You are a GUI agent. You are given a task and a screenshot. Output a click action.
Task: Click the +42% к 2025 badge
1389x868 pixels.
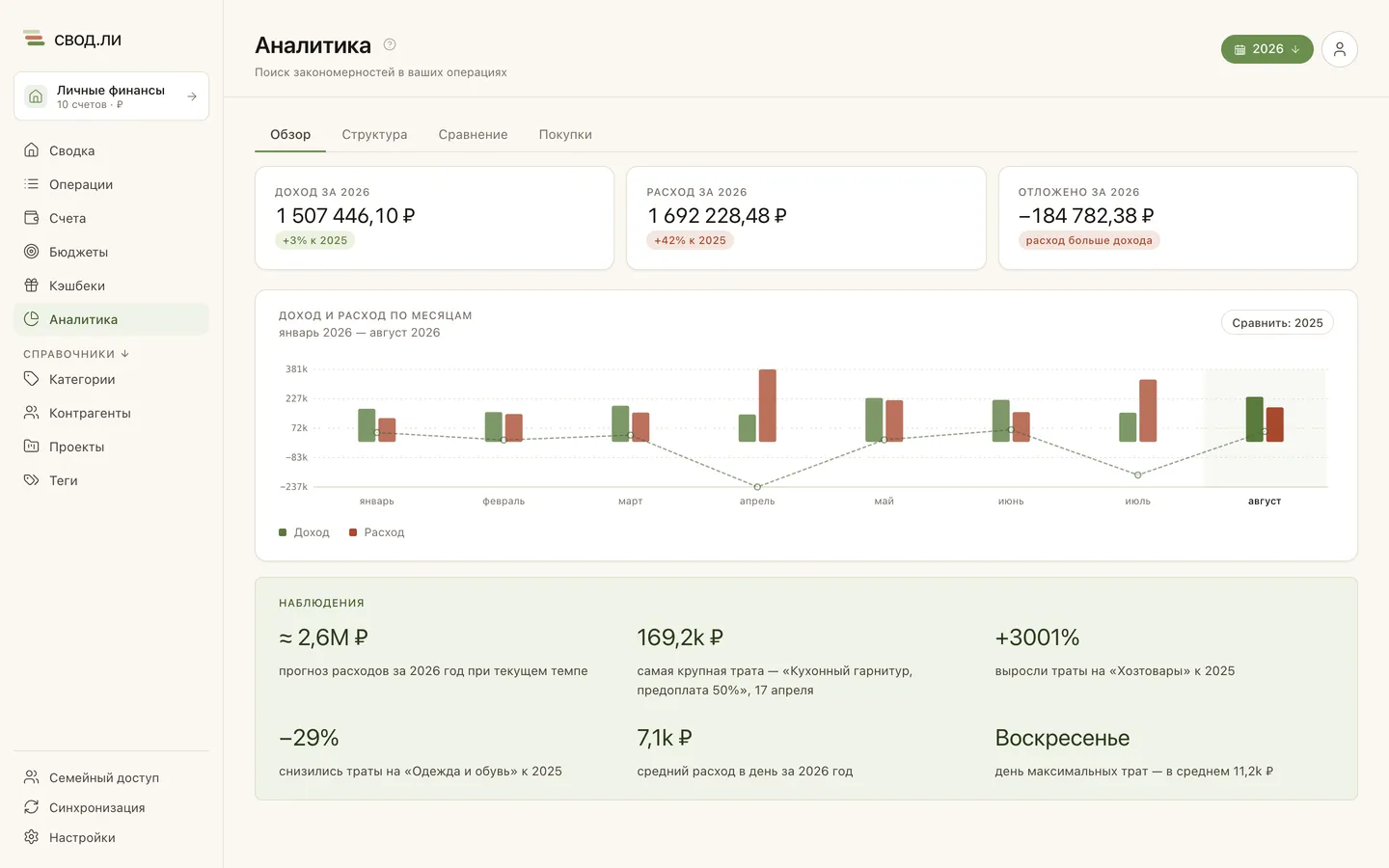click(x=690, y=241)
